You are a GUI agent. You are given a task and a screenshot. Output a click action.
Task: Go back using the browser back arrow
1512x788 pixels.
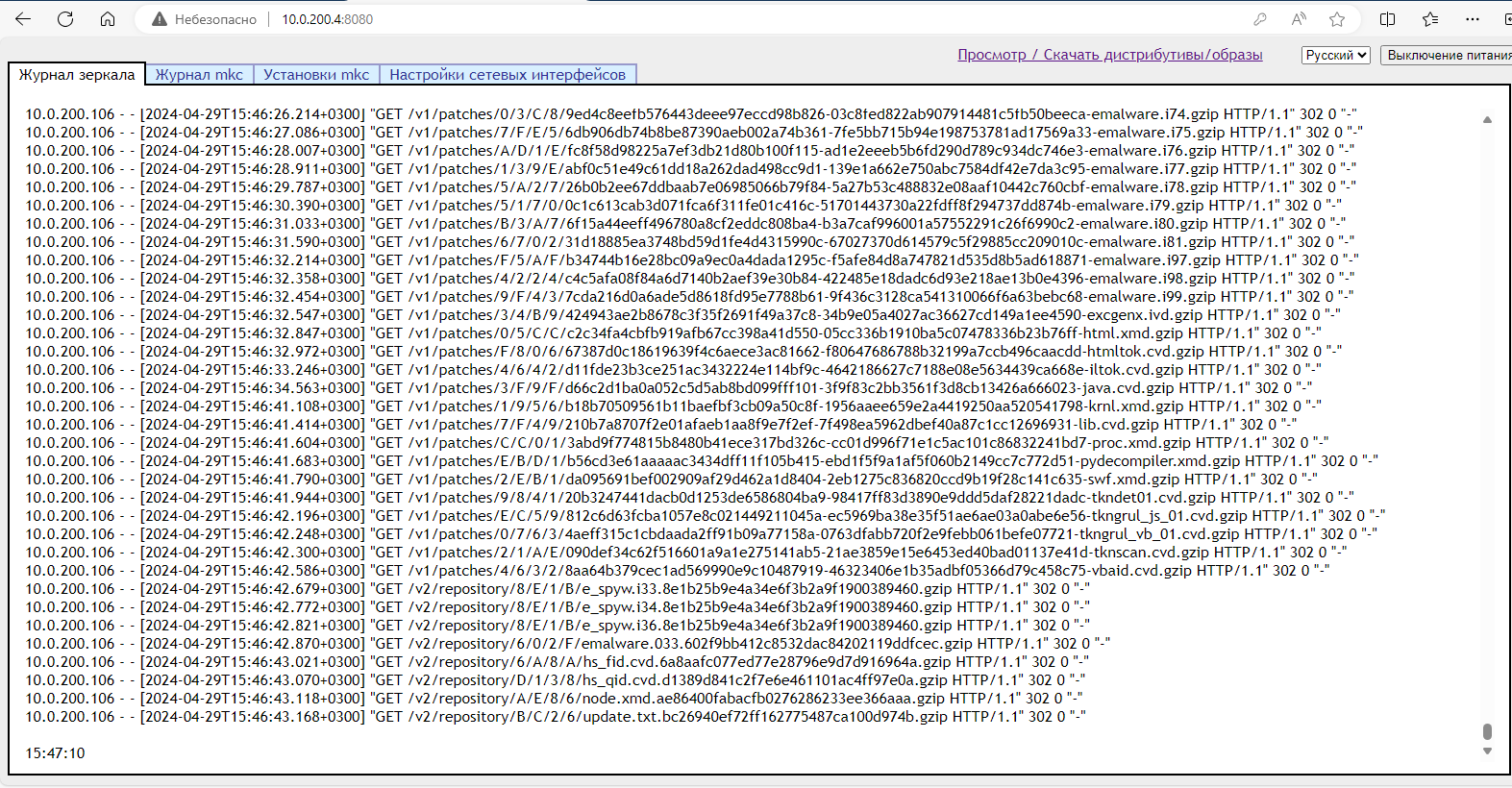(x=23, y=19)
